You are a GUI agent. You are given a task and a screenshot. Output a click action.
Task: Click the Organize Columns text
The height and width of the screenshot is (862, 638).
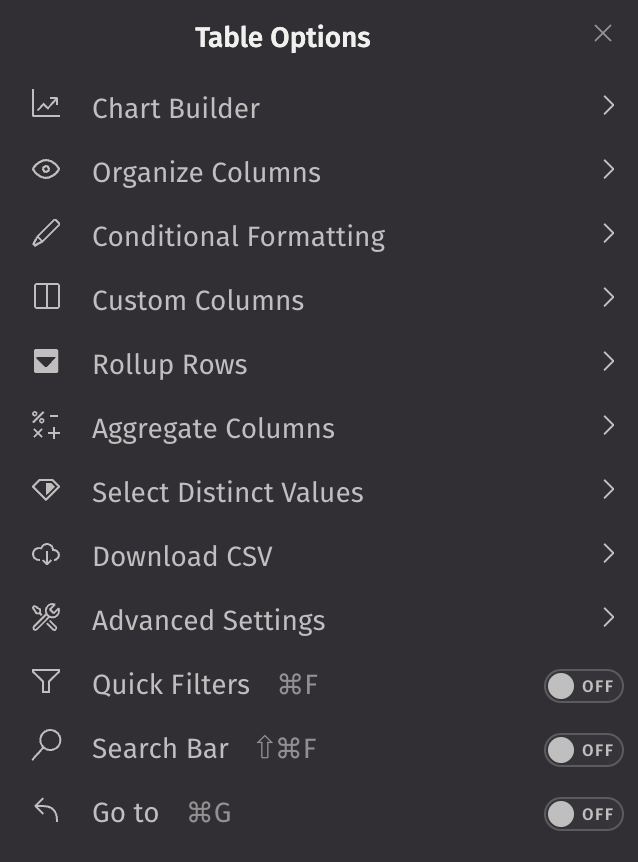tap(206, 172)
